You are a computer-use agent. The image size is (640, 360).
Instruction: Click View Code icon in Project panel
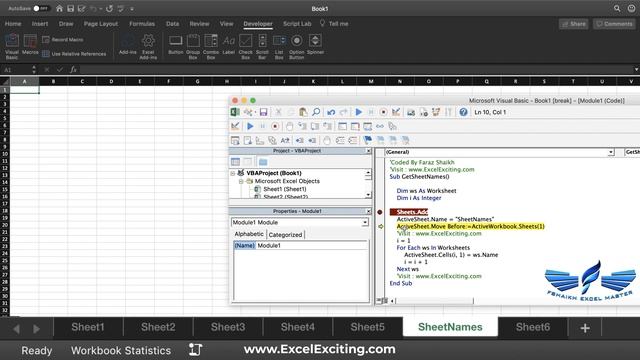pos(236,162)
